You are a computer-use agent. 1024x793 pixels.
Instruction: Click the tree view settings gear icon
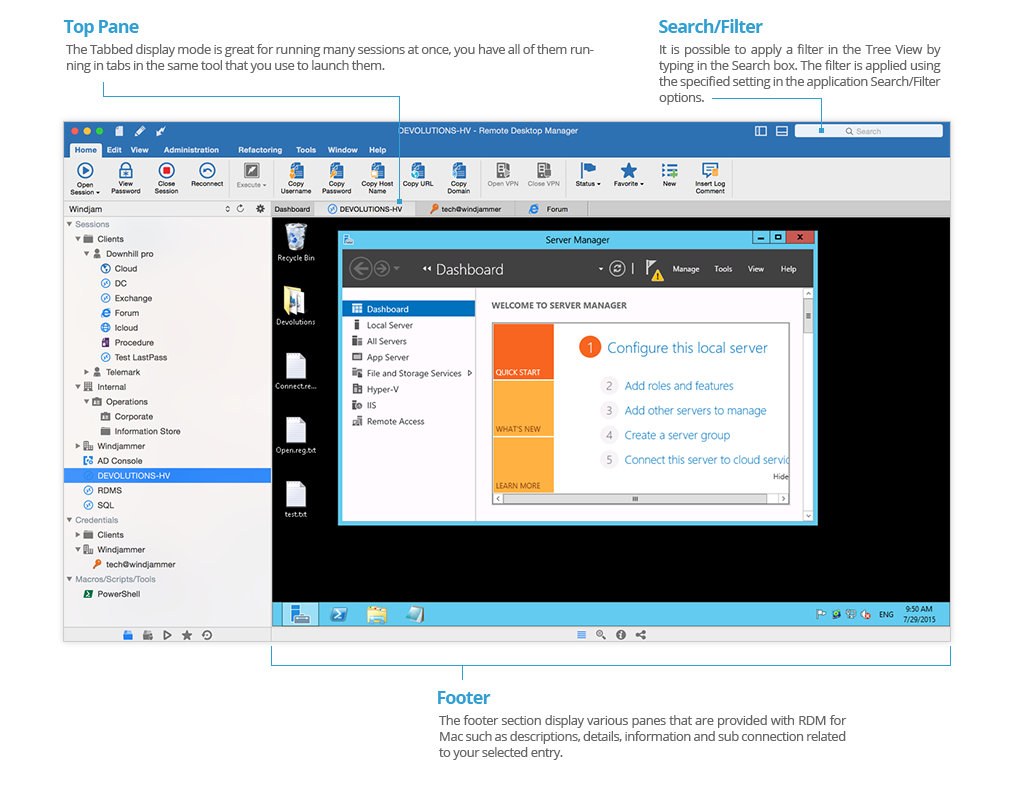tap(260, 209)
